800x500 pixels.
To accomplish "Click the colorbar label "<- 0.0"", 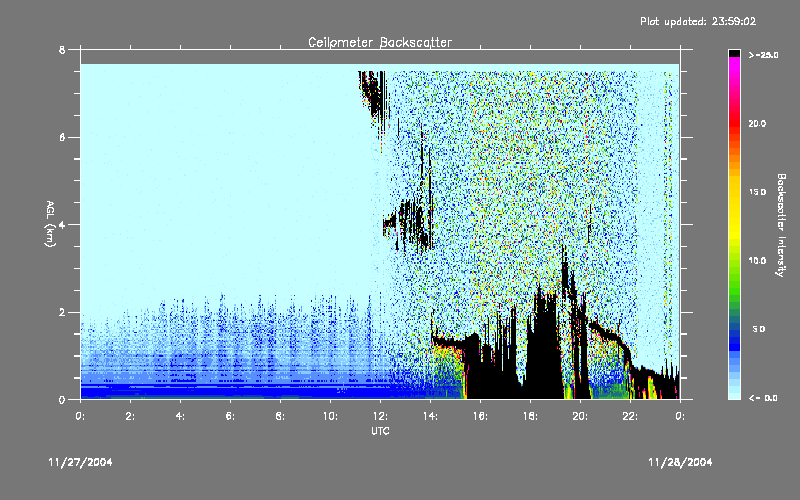I will 763,398.
